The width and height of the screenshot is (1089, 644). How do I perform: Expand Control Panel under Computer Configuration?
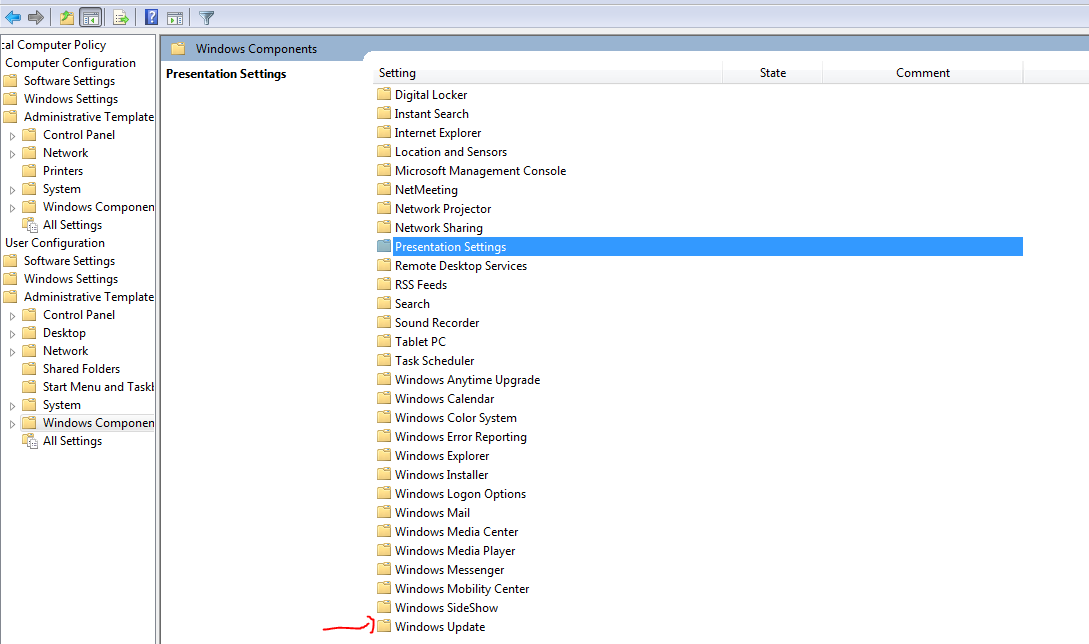click(x=12, y=135)
